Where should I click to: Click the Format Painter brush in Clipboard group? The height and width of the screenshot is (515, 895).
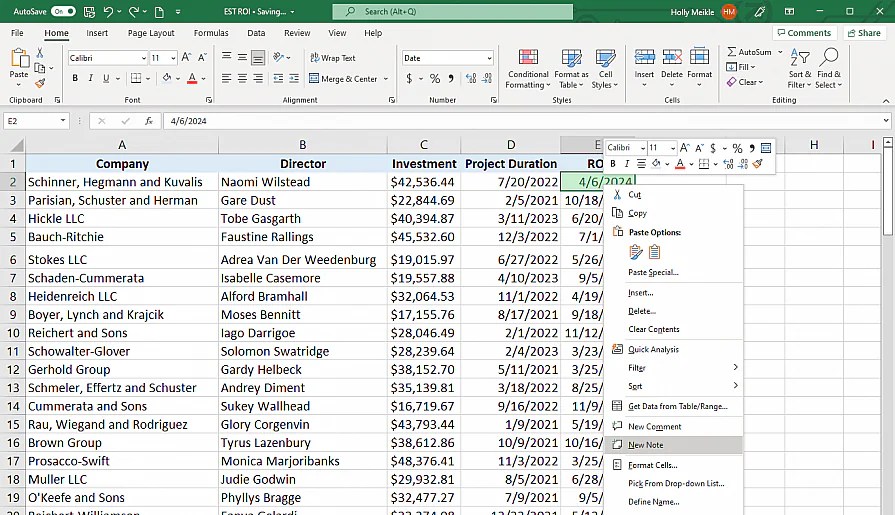pos(39,83)
